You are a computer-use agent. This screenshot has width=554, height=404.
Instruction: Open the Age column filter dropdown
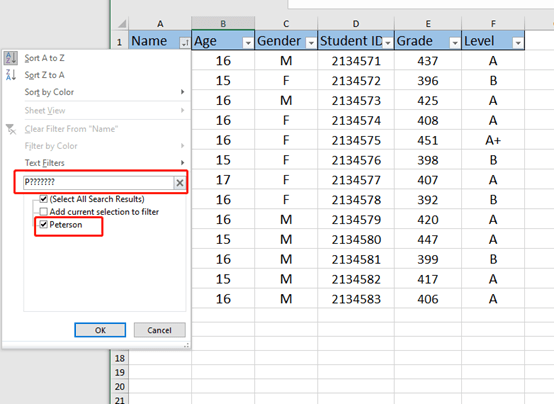coord(248,43)
